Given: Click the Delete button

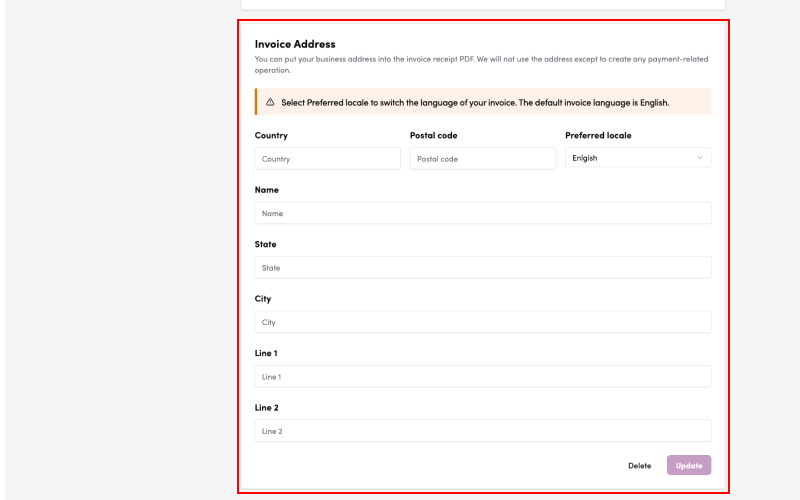Looking at the screenshot, I should click(639, 465).
